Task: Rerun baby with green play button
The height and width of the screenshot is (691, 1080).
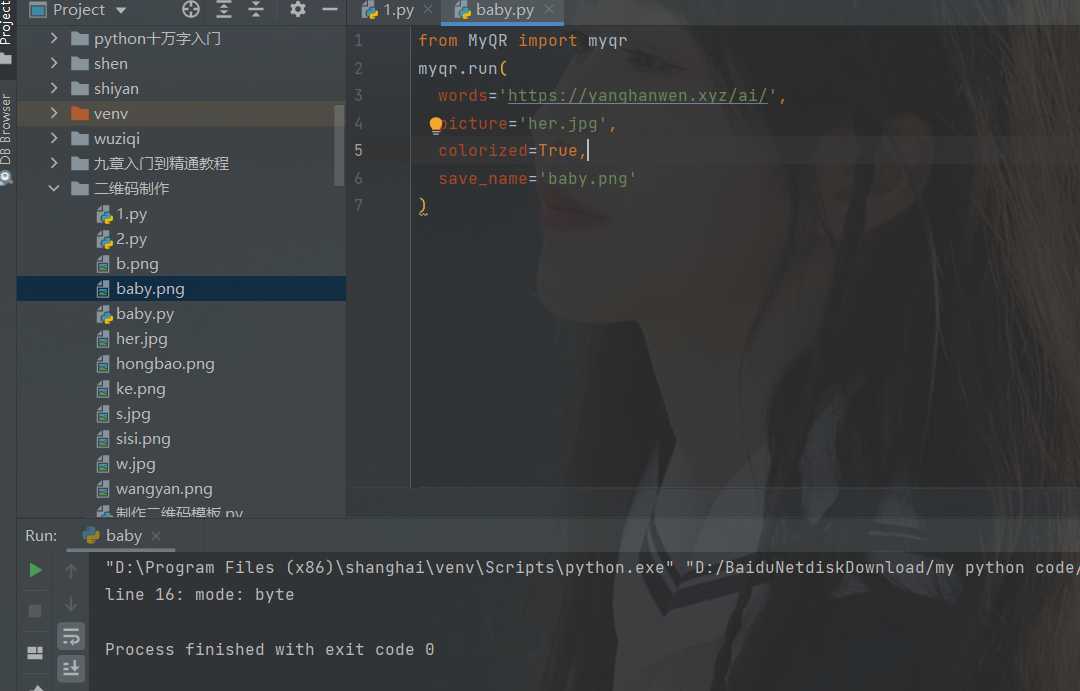Action: (x=35, y=570)
